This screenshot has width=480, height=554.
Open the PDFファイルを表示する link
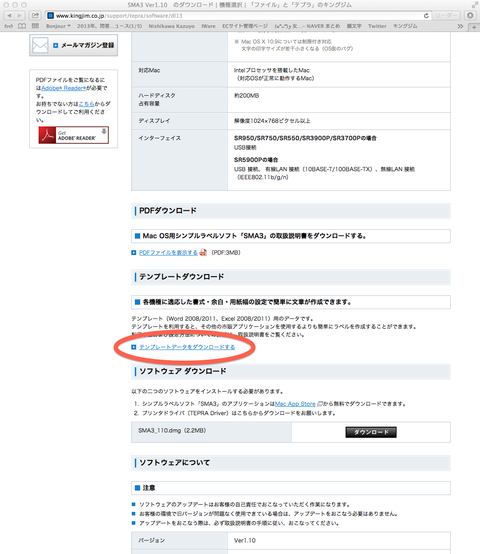point(168,253)
